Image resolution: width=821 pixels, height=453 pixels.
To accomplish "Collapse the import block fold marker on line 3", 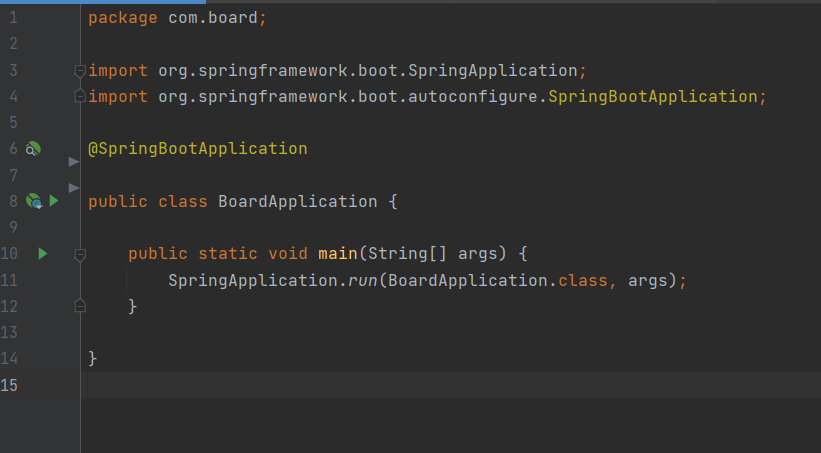I will [80, 71].
